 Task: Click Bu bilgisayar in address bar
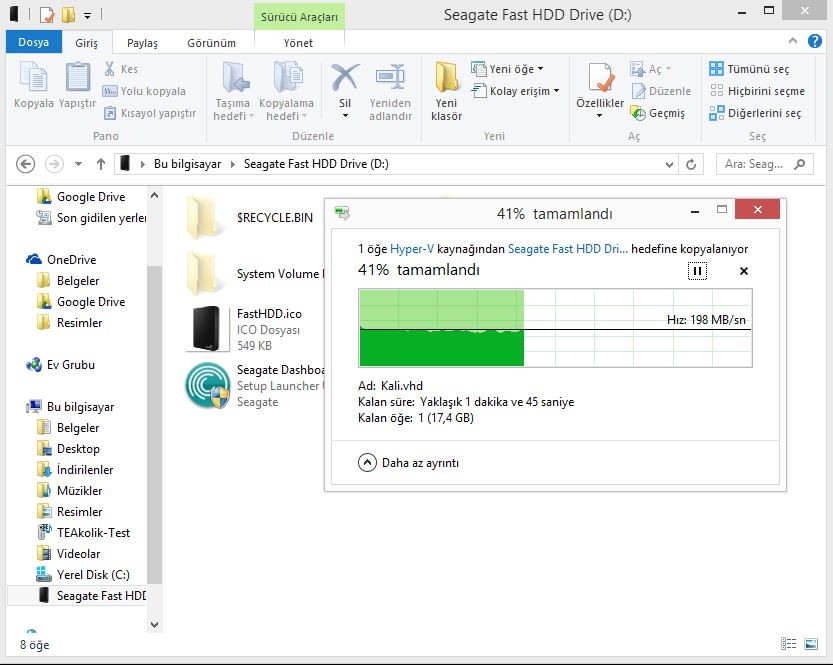coord(188,164)
